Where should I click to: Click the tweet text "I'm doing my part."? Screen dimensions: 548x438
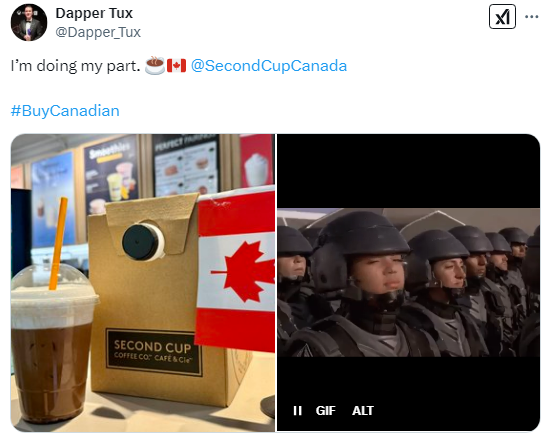75,66
